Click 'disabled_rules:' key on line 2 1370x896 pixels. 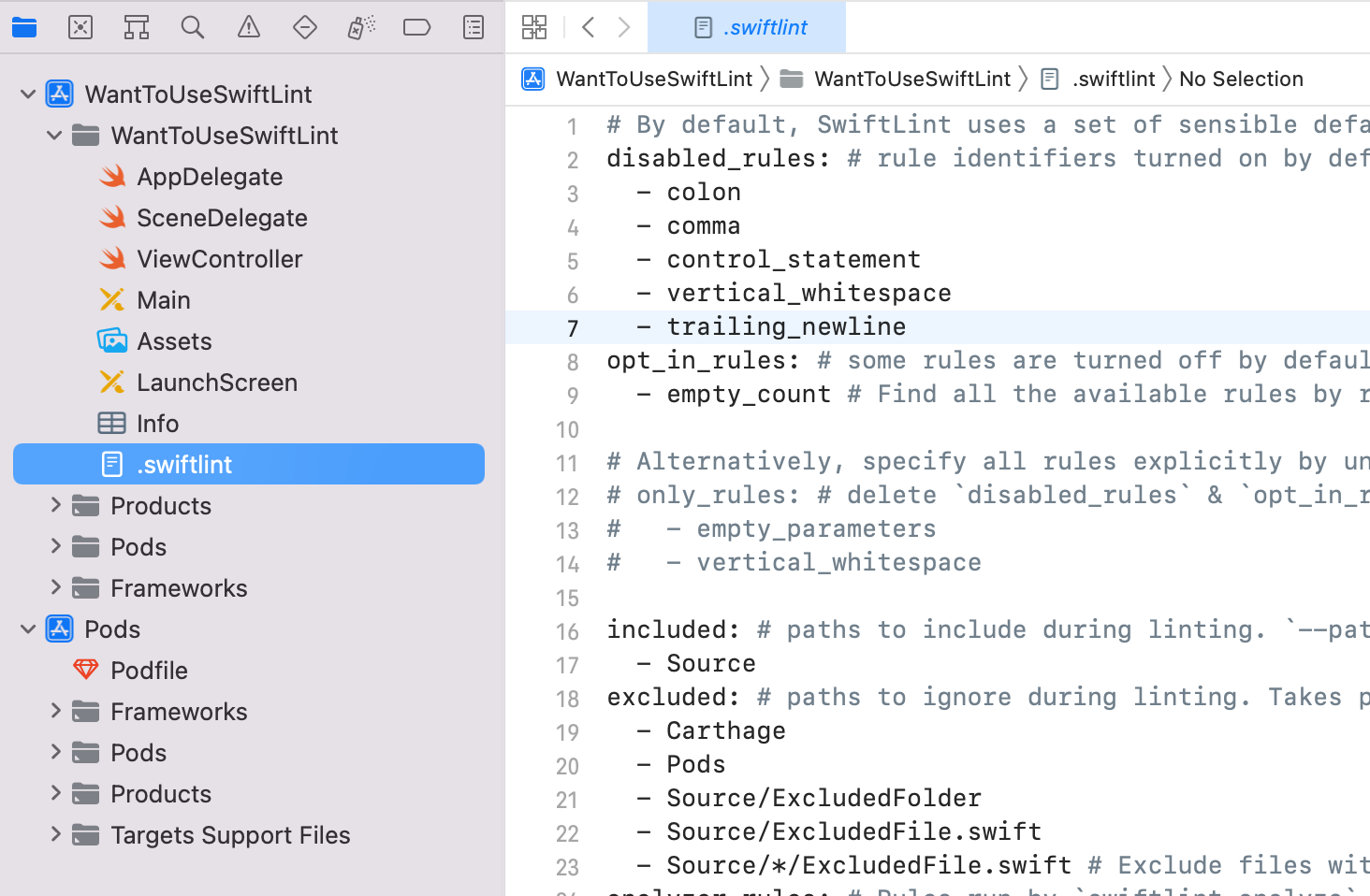(719, 158)
